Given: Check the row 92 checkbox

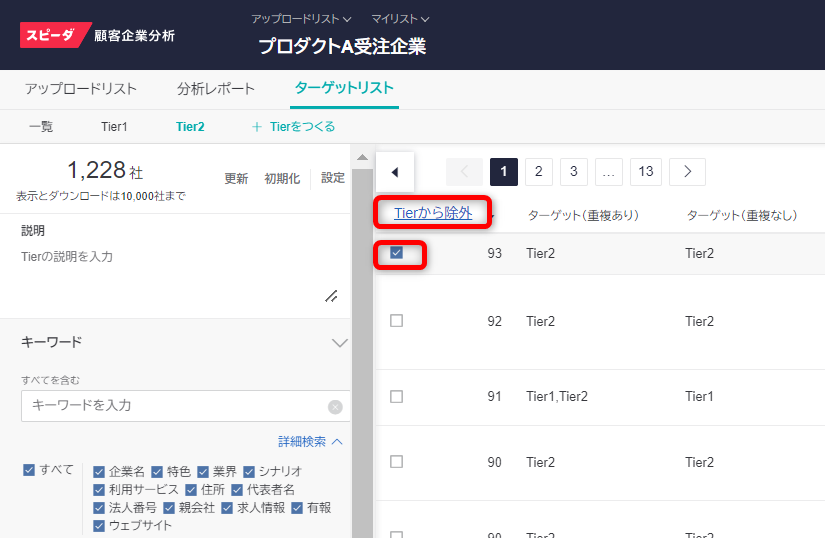Looking at the screenshot, I should [x=396, y=321].
